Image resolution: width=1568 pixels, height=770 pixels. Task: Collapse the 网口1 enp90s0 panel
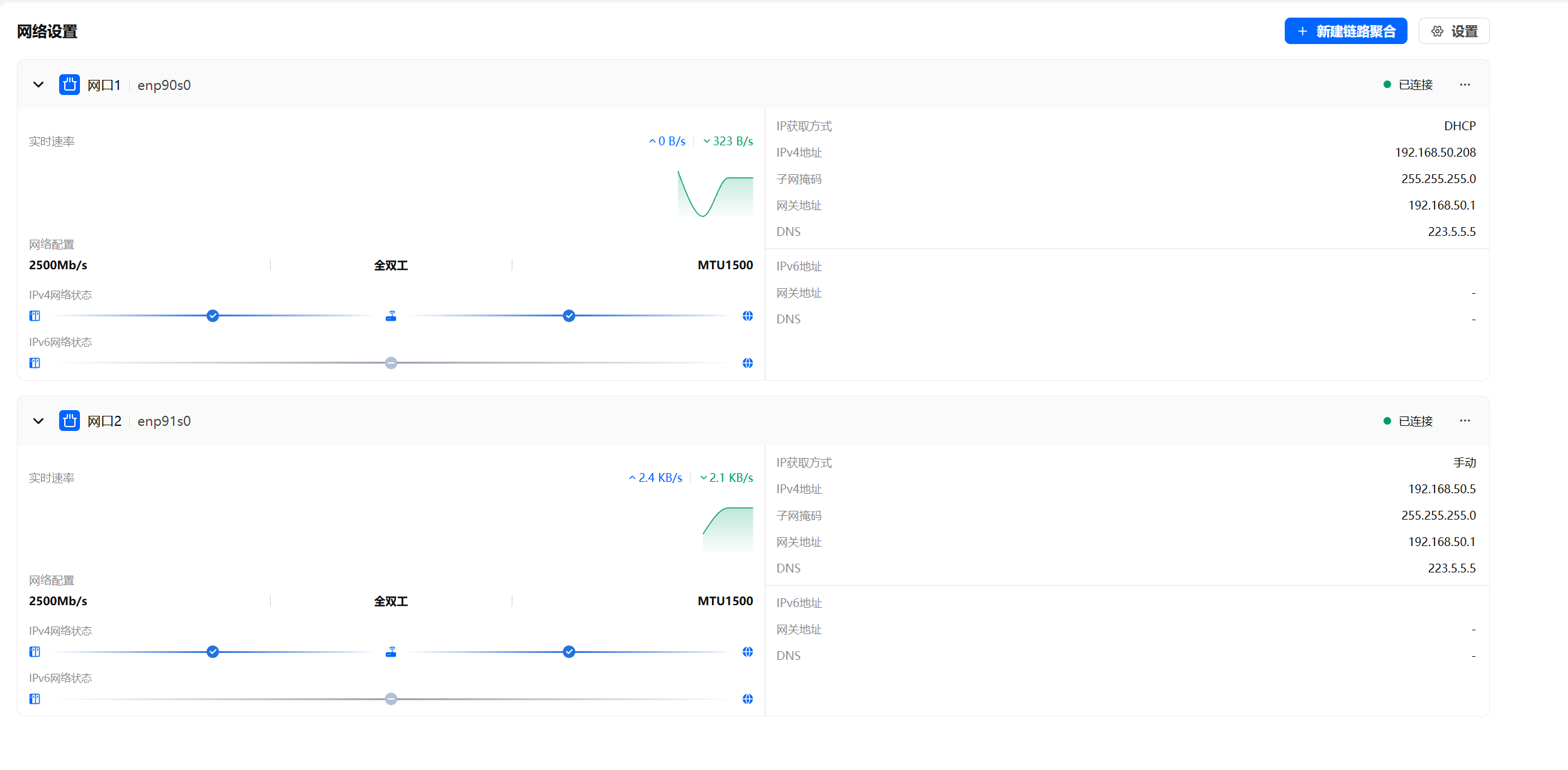(x=38, y=84)
